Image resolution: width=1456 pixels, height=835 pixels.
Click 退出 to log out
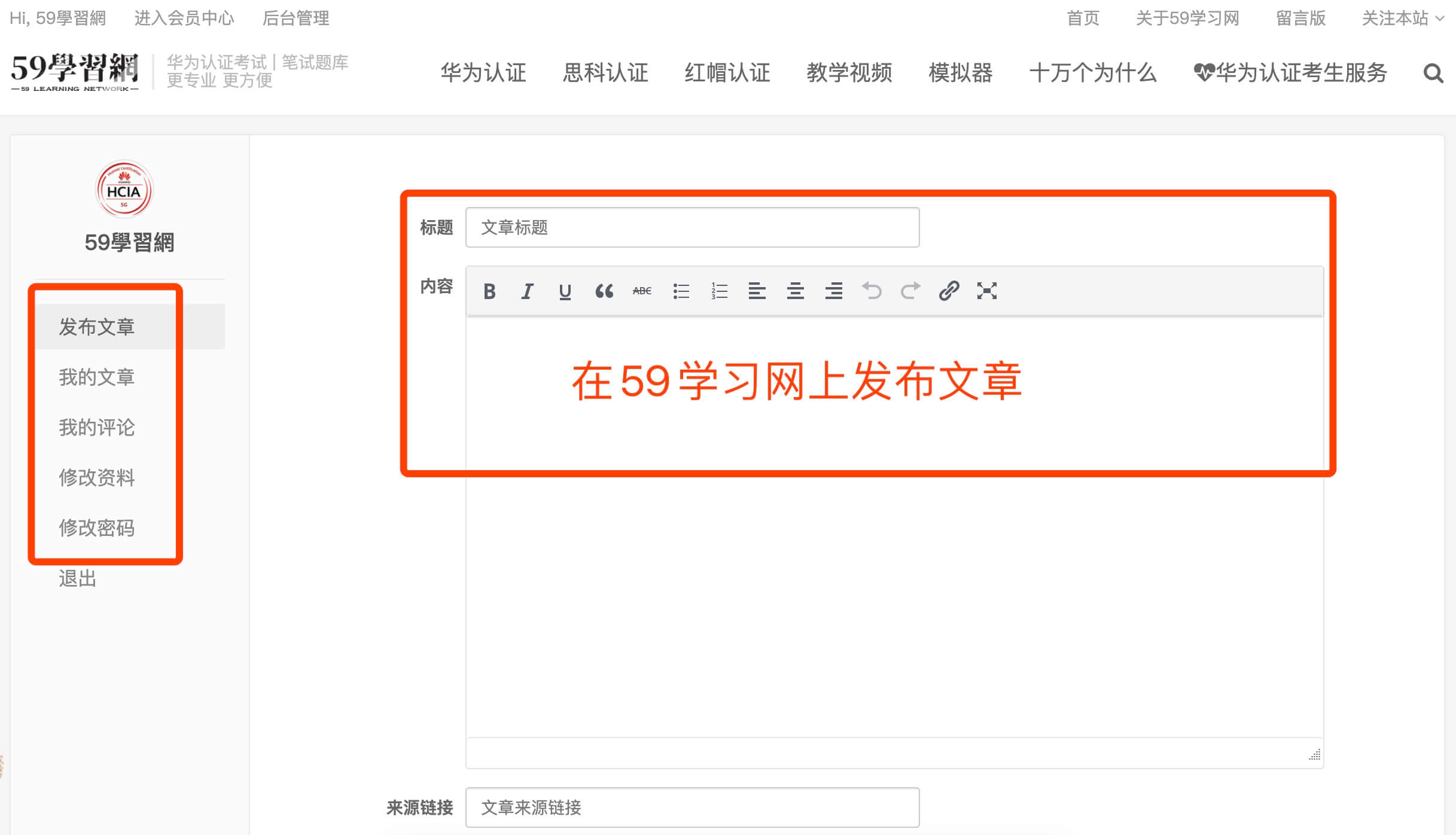click(78, 578)
